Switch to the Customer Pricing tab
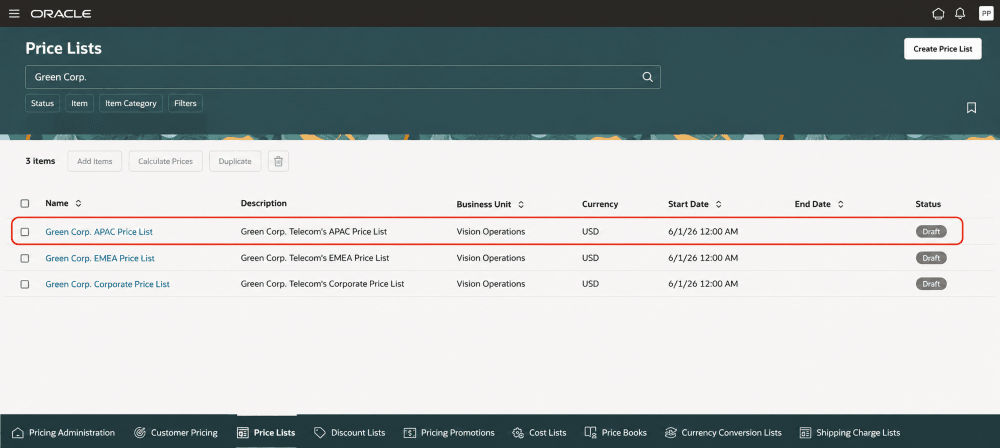 pos(175,433)
